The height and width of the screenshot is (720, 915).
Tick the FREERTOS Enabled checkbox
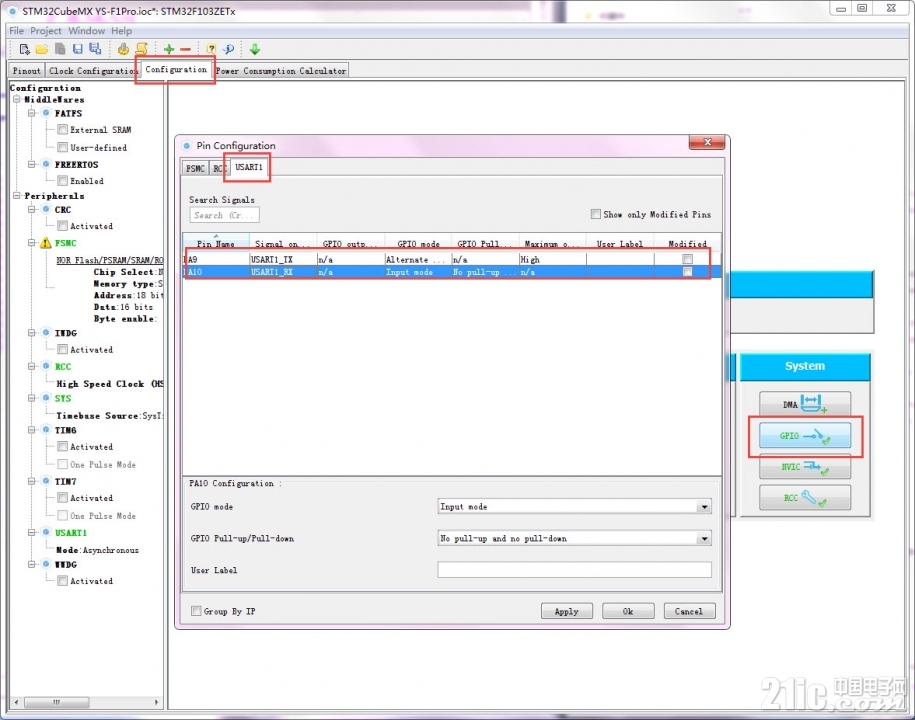[x=62, y=181]
